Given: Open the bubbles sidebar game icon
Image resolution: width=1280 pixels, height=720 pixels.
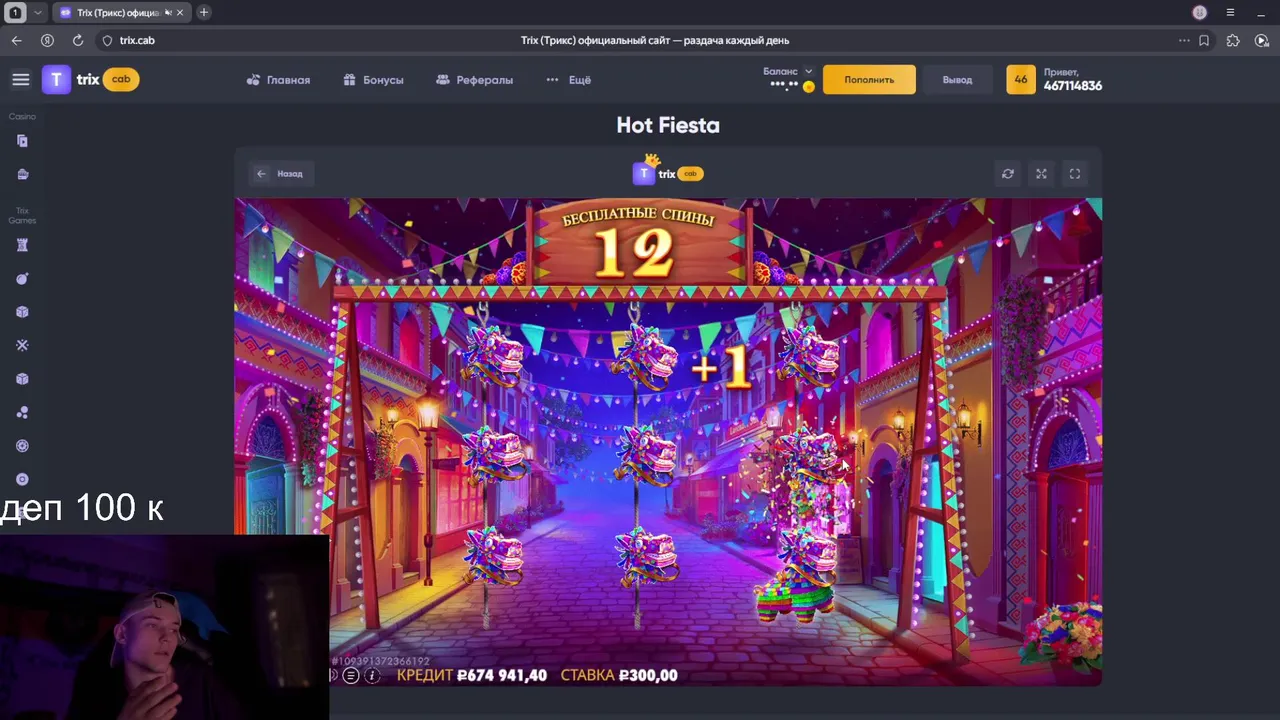Looking at the screenshot, I should click(x=22, y=412).
